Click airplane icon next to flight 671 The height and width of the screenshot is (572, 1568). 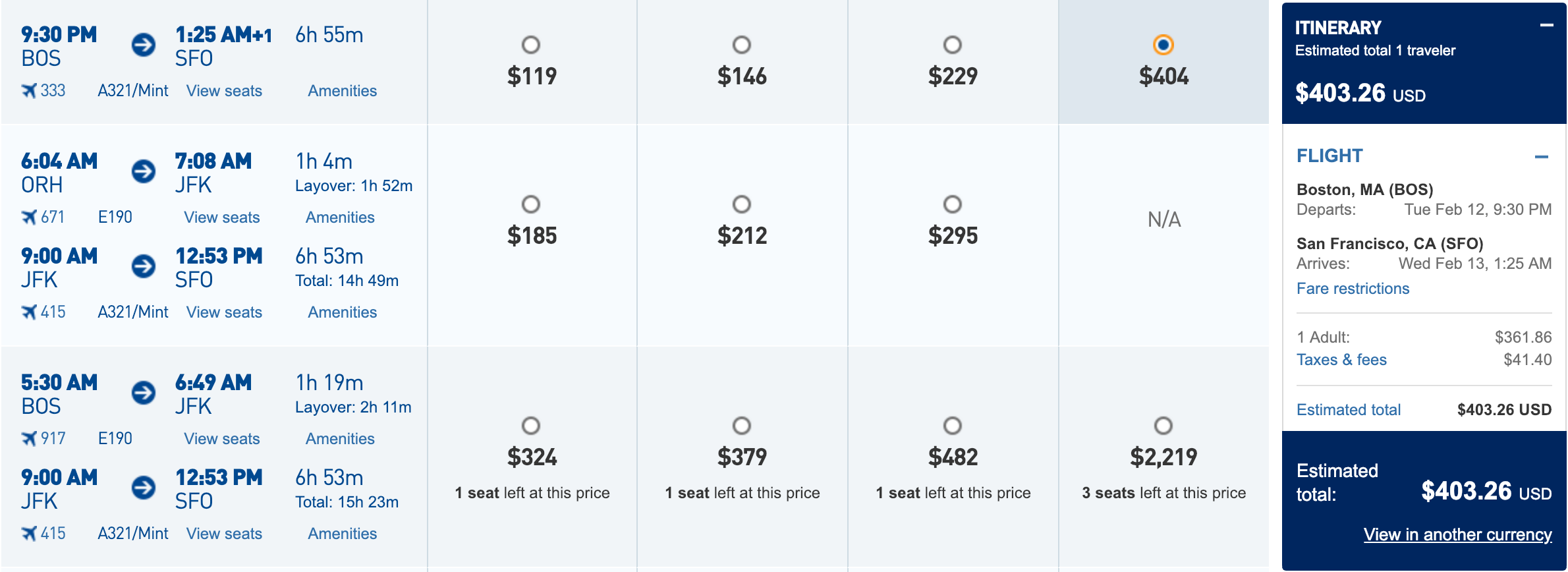pos(29,217)
